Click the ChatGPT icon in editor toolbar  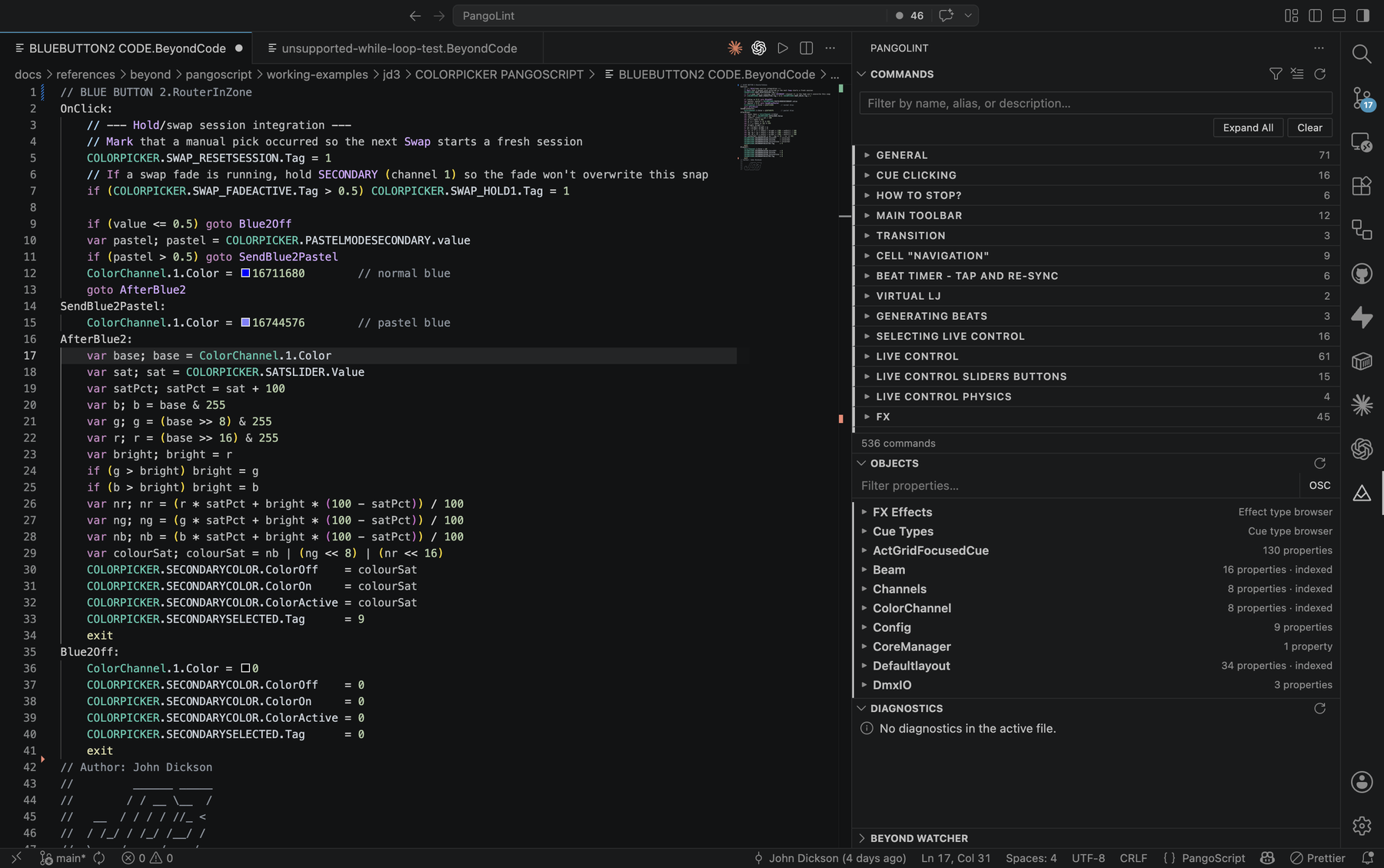coord(759,48)
